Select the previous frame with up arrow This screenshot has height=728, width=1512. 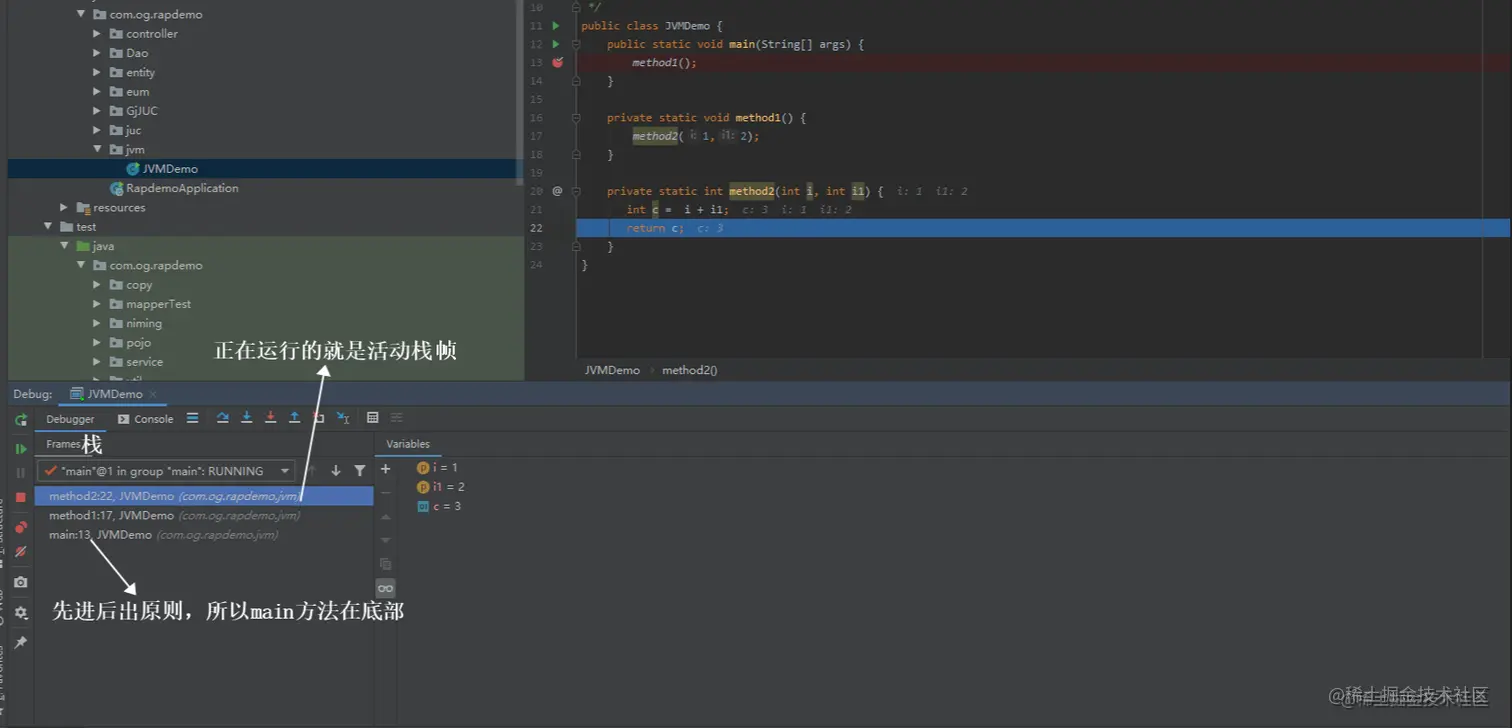(312, 471)
